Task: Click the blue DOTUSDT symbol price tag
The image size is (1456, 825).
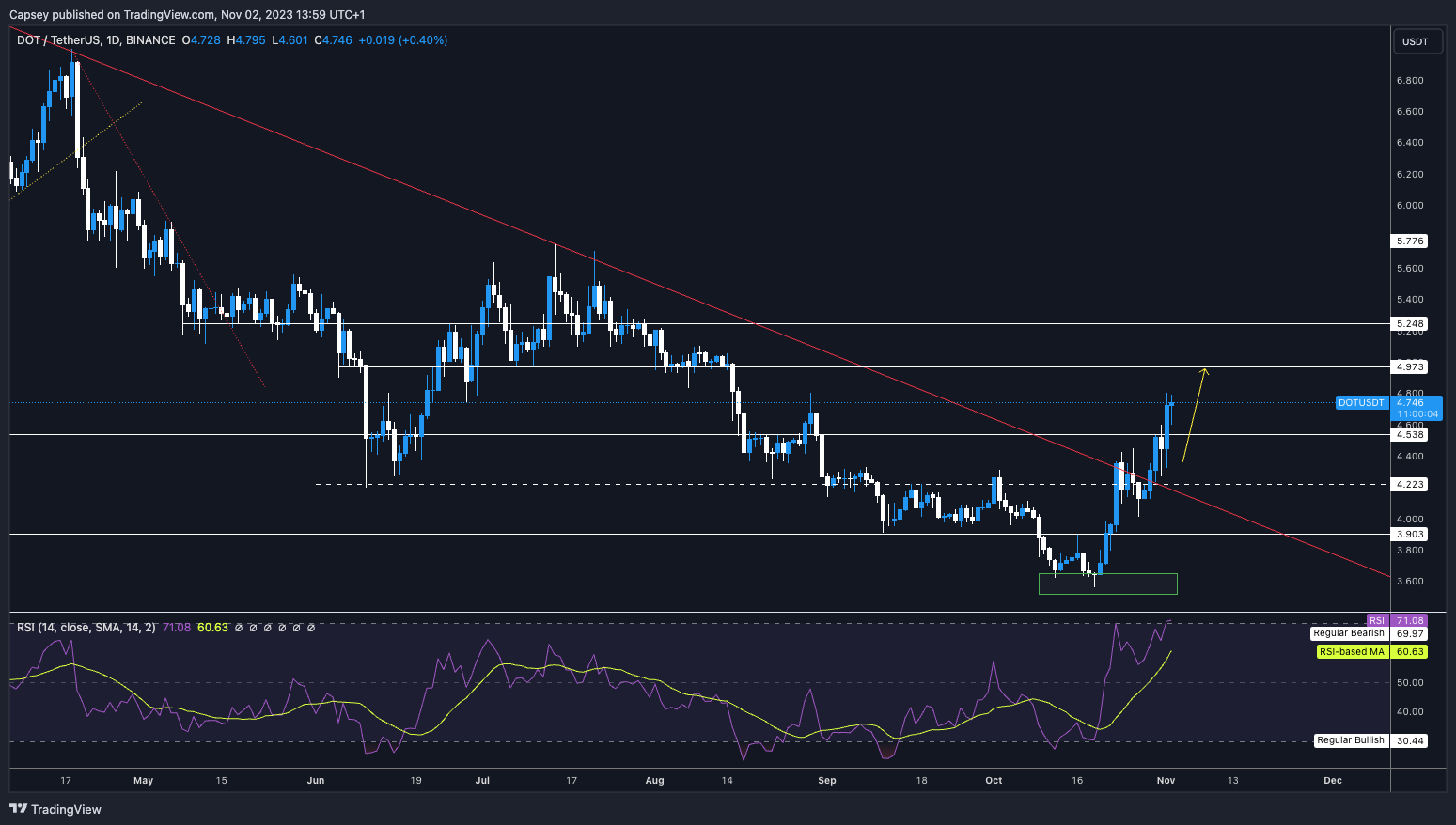Action: [1361, 402]
